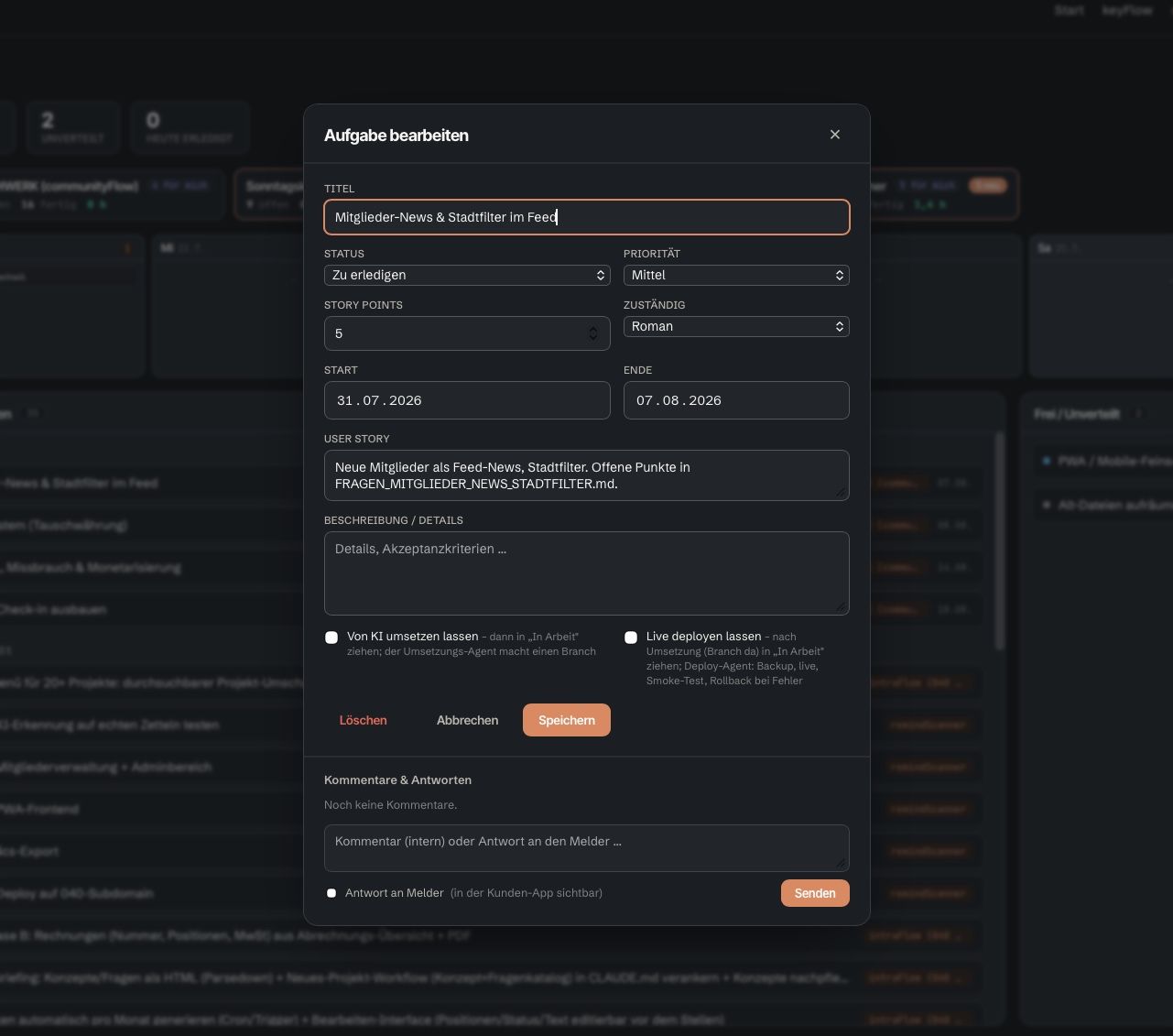Open the Status dropdown 'Zu erledigen'
This screenshot has width=1173, height=1036.
(x=467, y=275)
